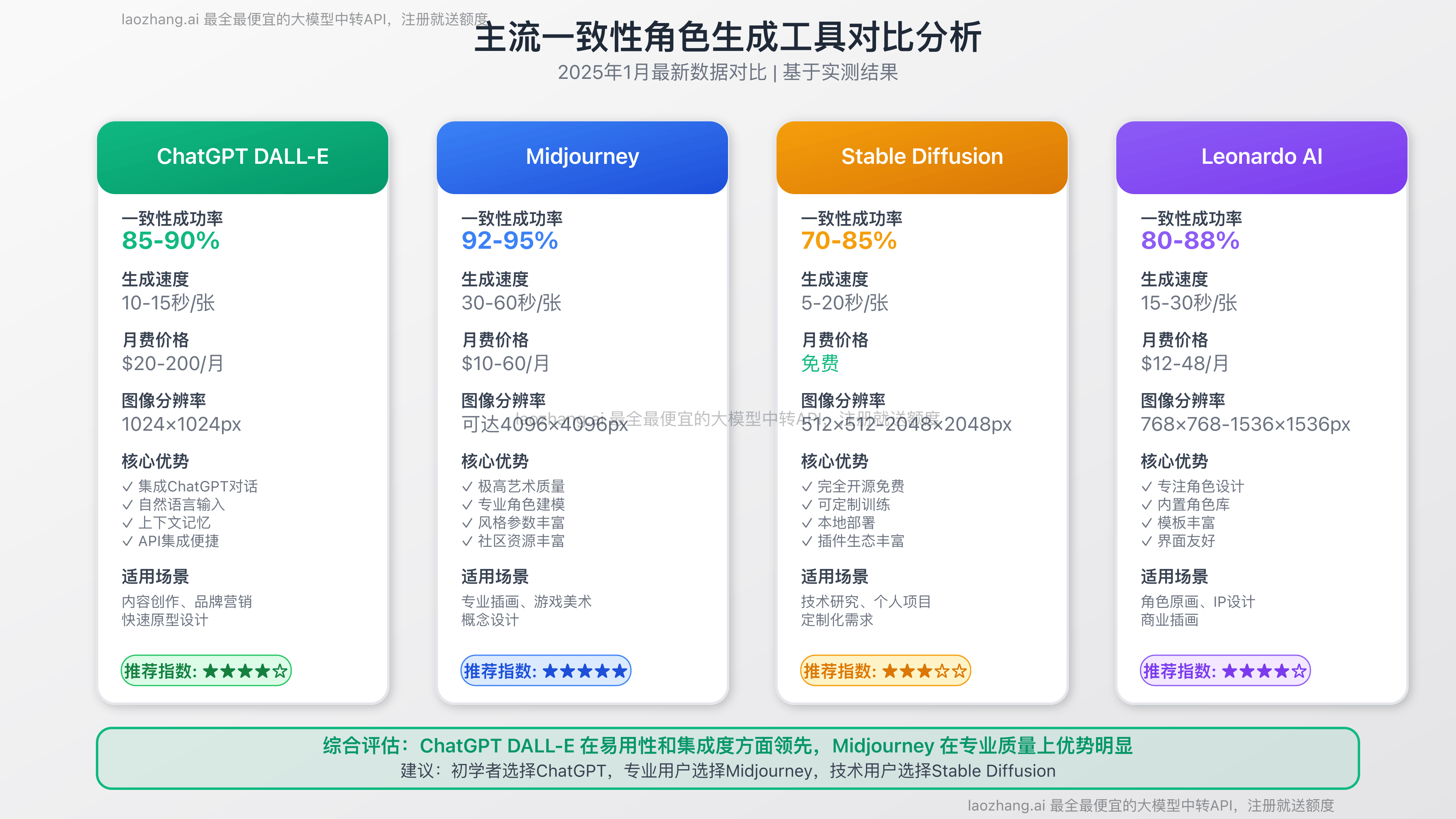Click 定制化需求 use case text
This screenshot has height=819, width=1456.
(x=837, y=620)
